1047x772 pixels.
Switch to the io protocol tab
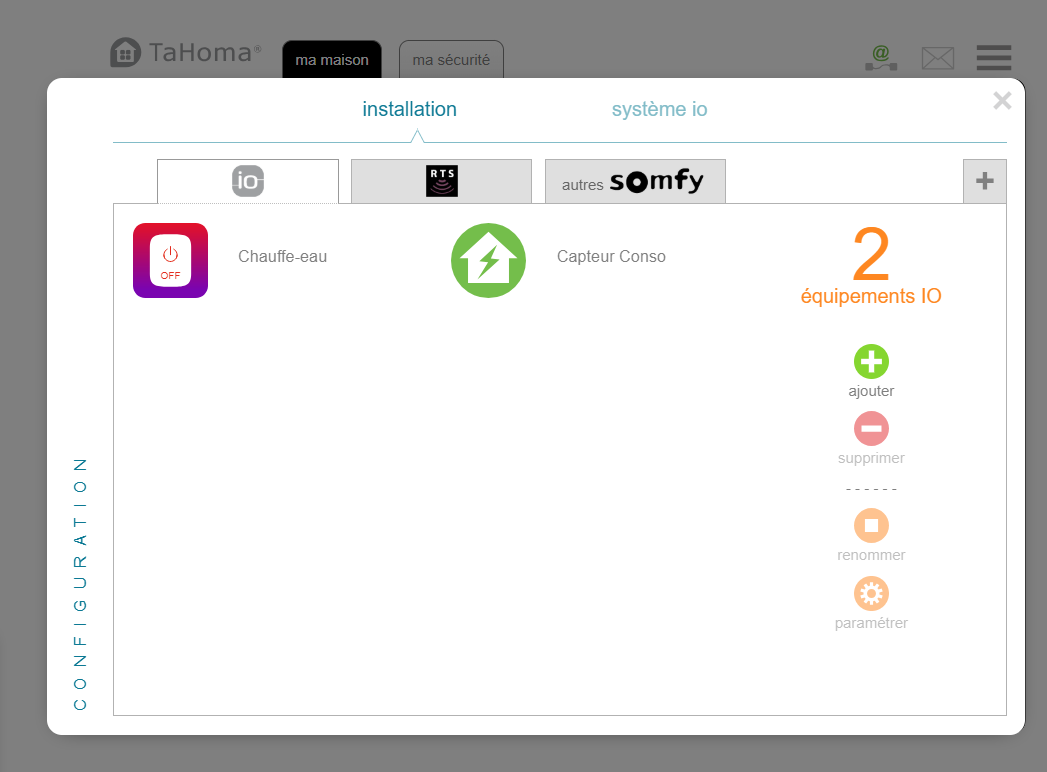point(248,181)
